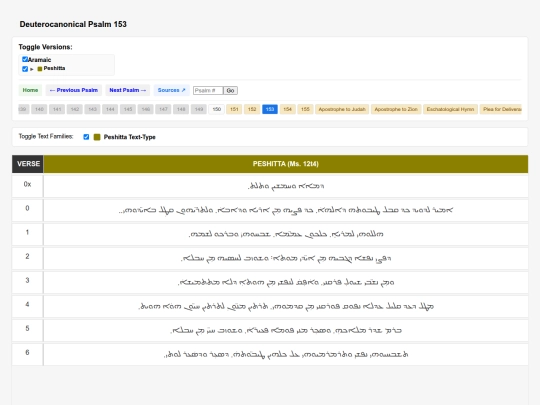Viewport: 540px width, 405px height.
Task: Go to the Home page
Action: click(30, 90)
